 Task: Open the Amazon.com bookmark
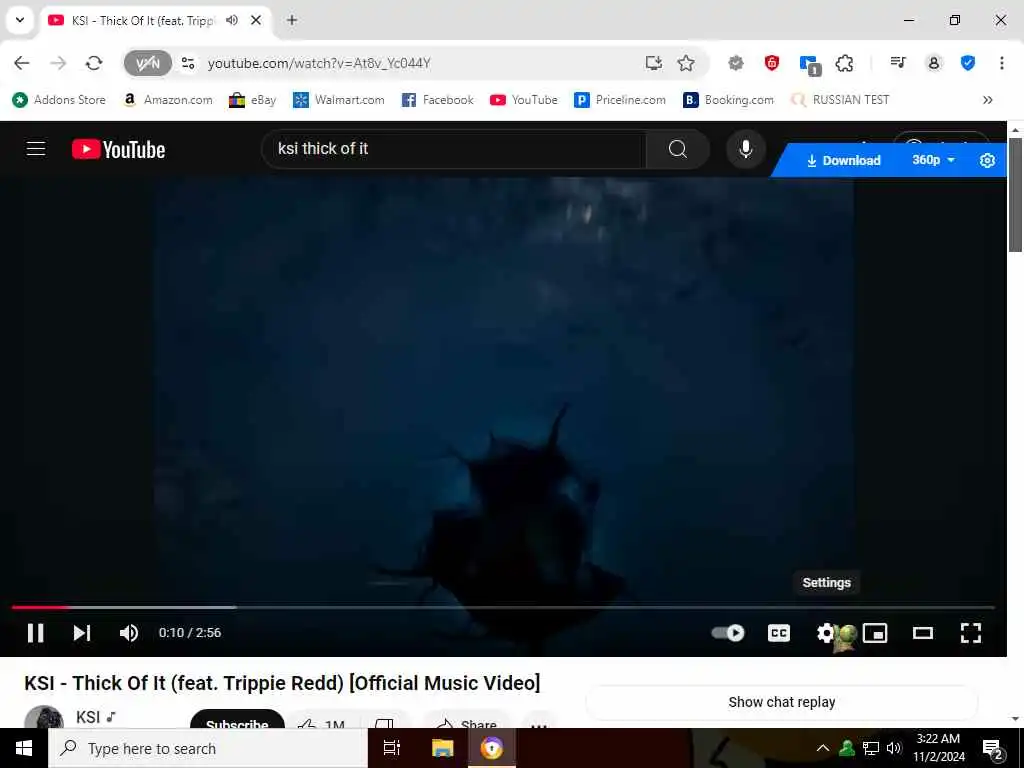click(168, 100)
